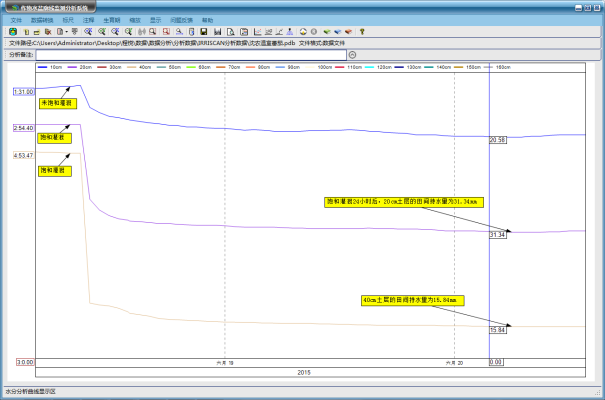Click the 160cm legend entry
This screenshot has height=400, width=605.
pos(497,67)
